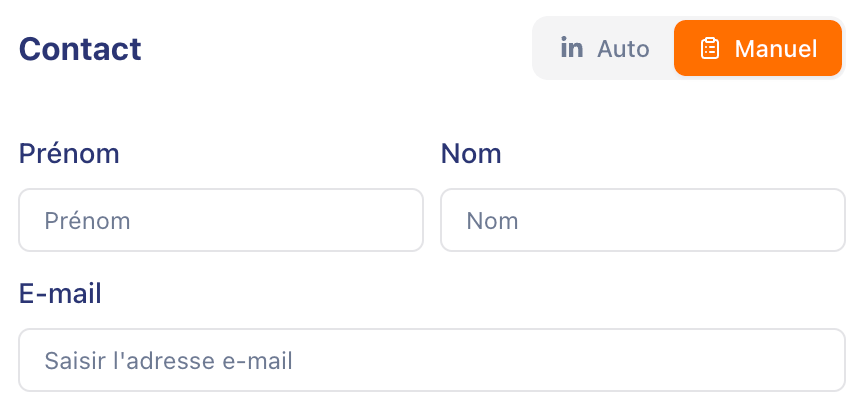Image resolution: width=868 pixels, height=420 pixels.
Task: Switch contact mode to Auto
Action: [605, 48]
